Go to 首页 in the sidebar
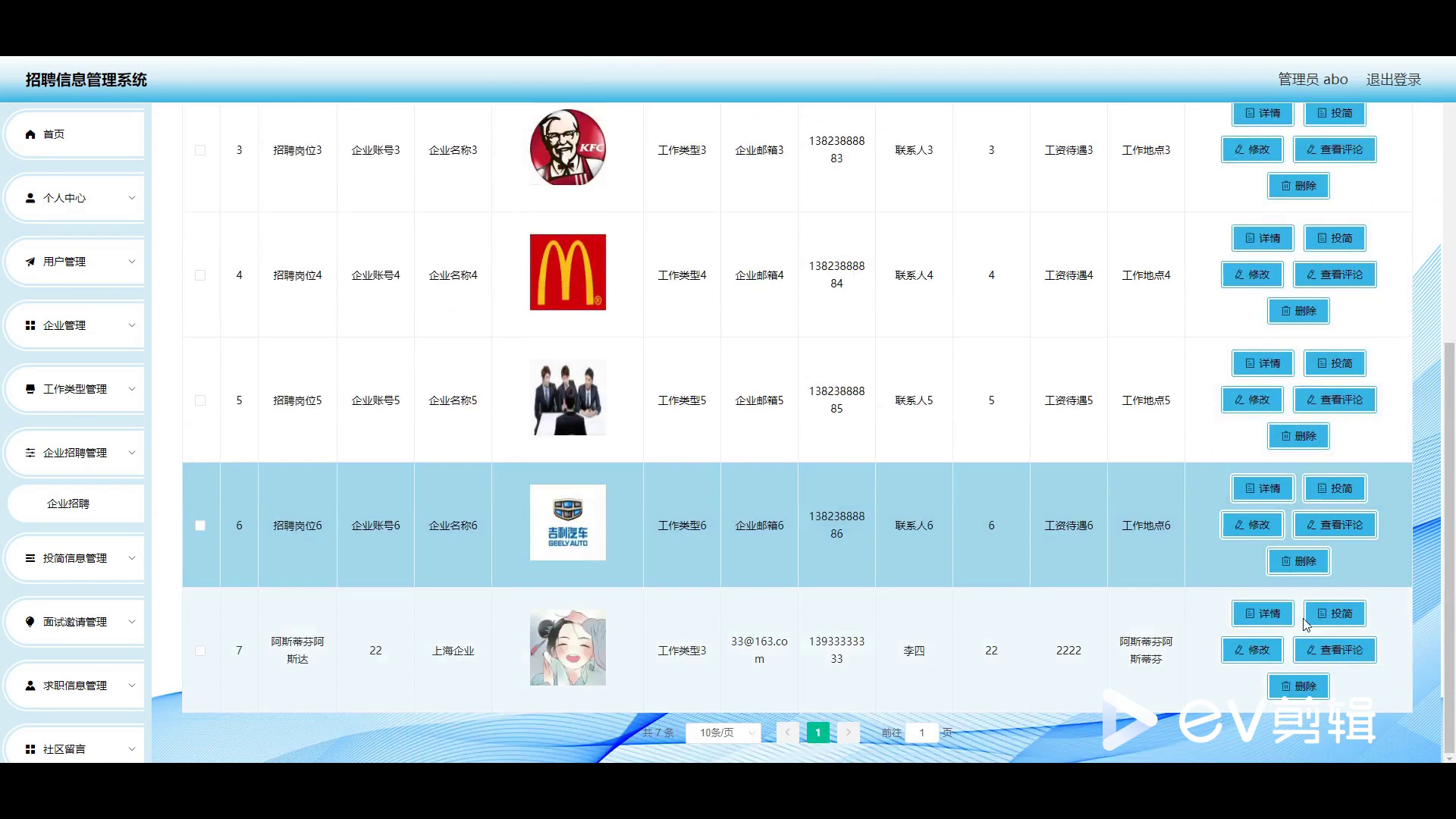This screenshot has width=1456, height=819. [75, 134]
